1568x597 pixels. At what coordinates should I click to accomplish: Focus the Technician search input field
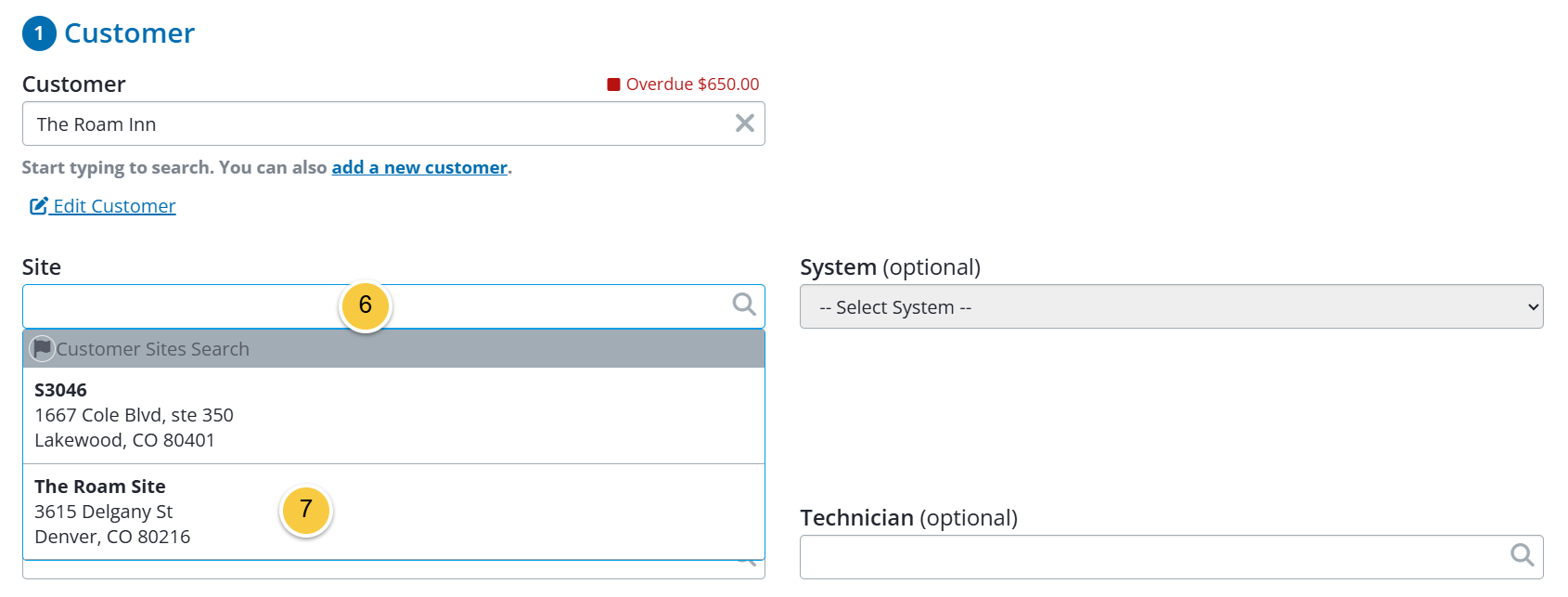1171,557
